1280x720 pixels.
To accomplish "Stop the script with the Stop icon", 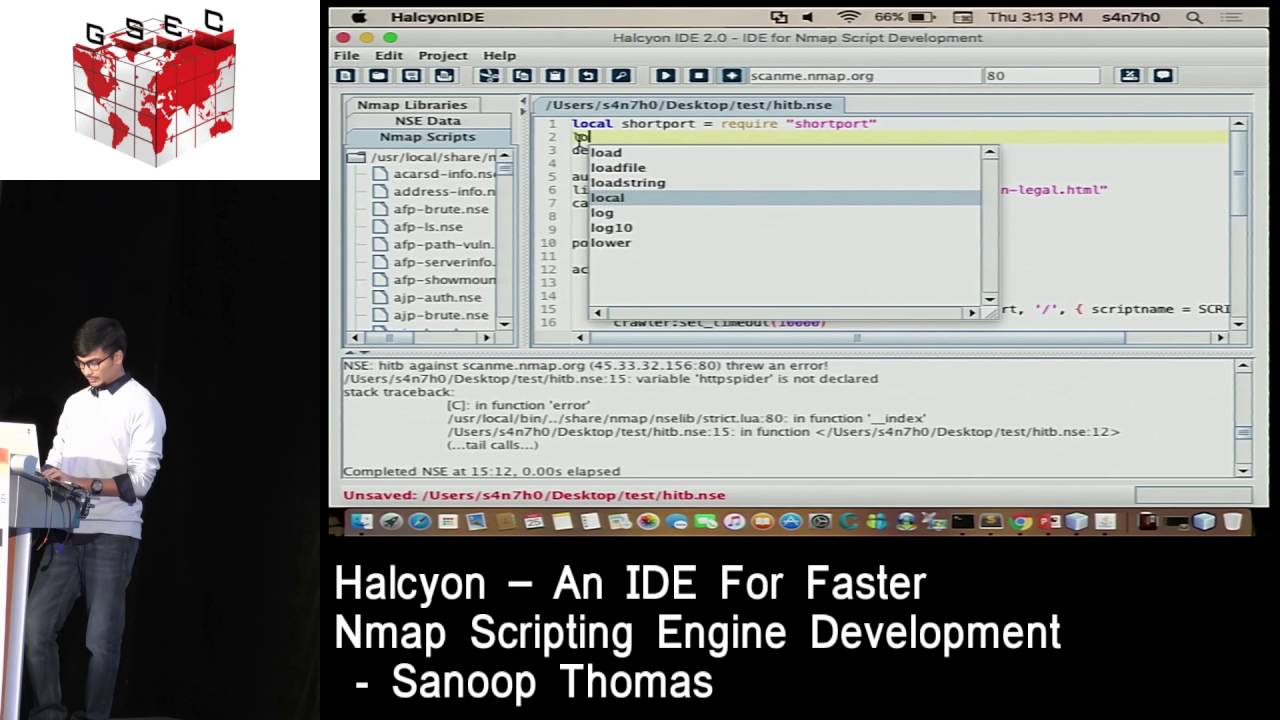I will 699,75.
